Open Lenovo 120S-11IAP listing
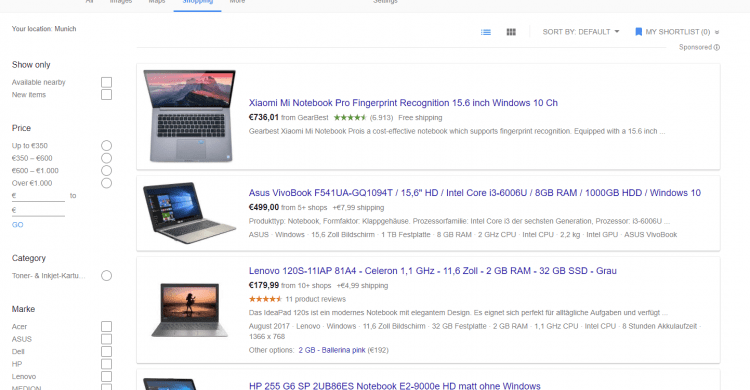Viewport: 750px width, 390px height. [x=432, y=271]
